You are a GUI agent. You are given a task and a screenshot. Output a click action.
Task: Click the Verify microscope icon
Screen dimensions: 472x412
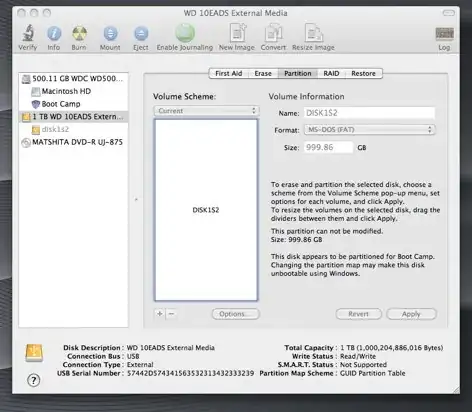click(x=28, y=33)
